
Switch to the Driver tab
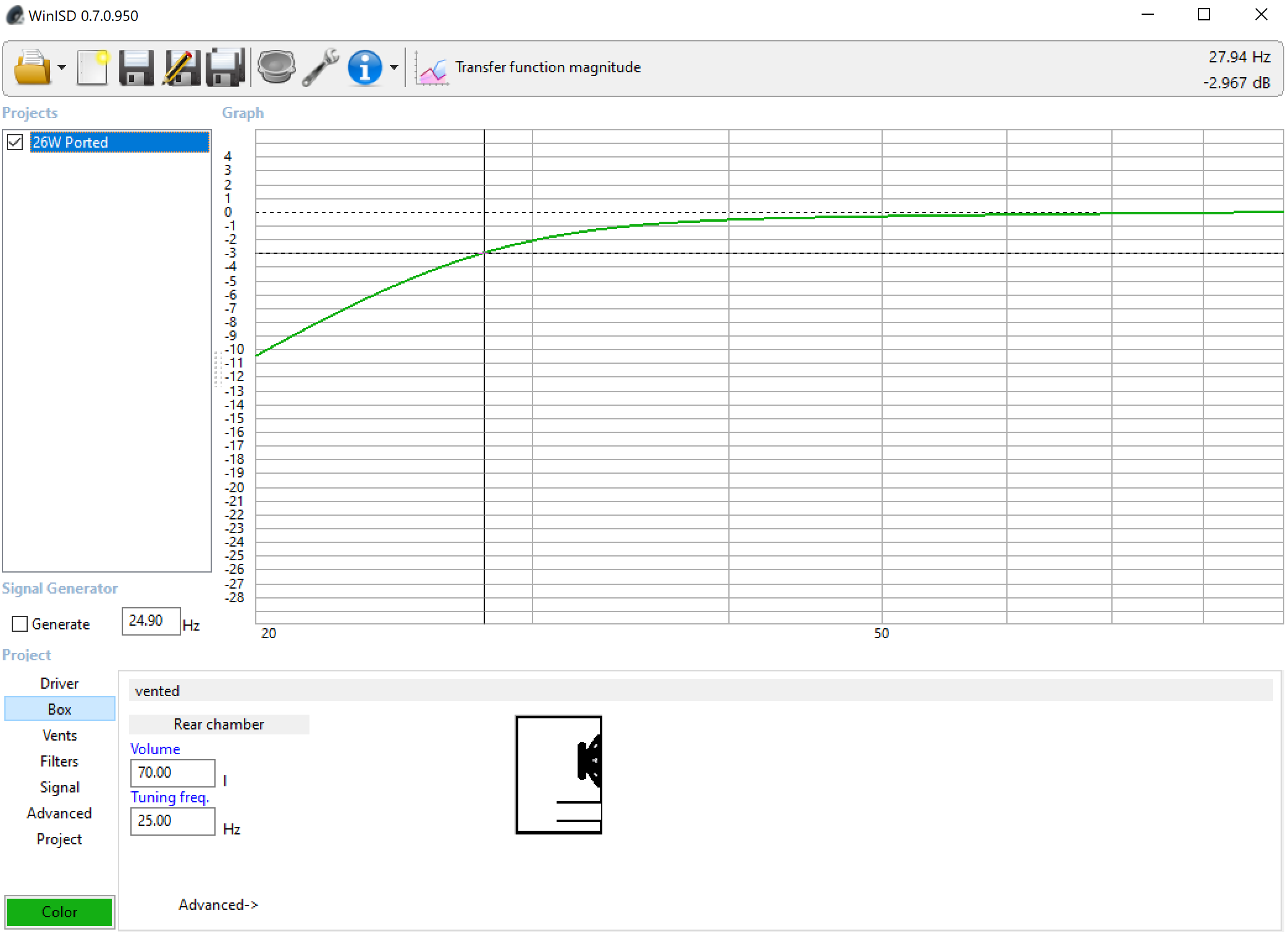(x=59, y=683)
